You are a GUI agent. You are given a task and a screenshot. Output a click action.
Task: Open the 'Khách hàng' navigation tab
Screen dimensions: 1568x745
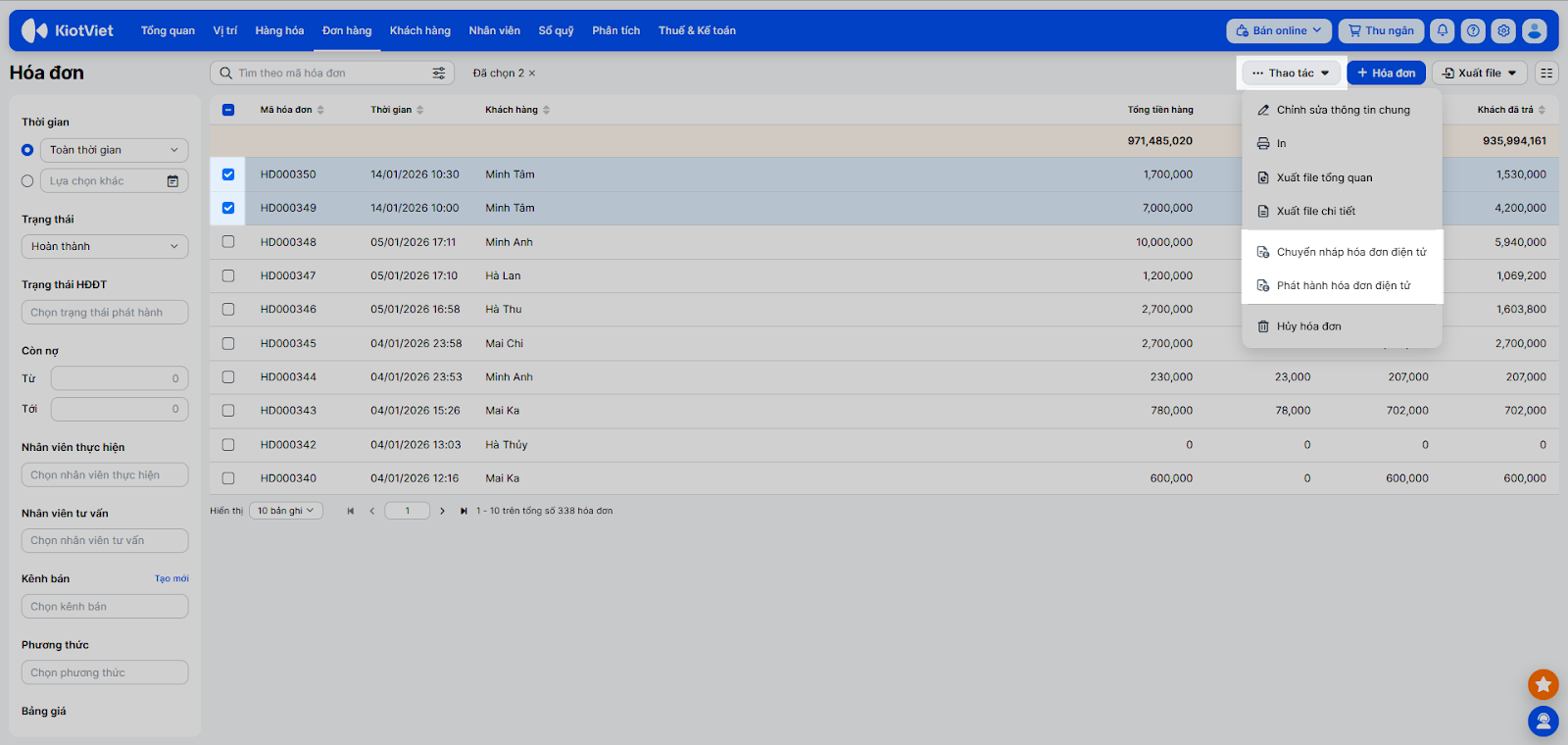click(x=420, y=30)
